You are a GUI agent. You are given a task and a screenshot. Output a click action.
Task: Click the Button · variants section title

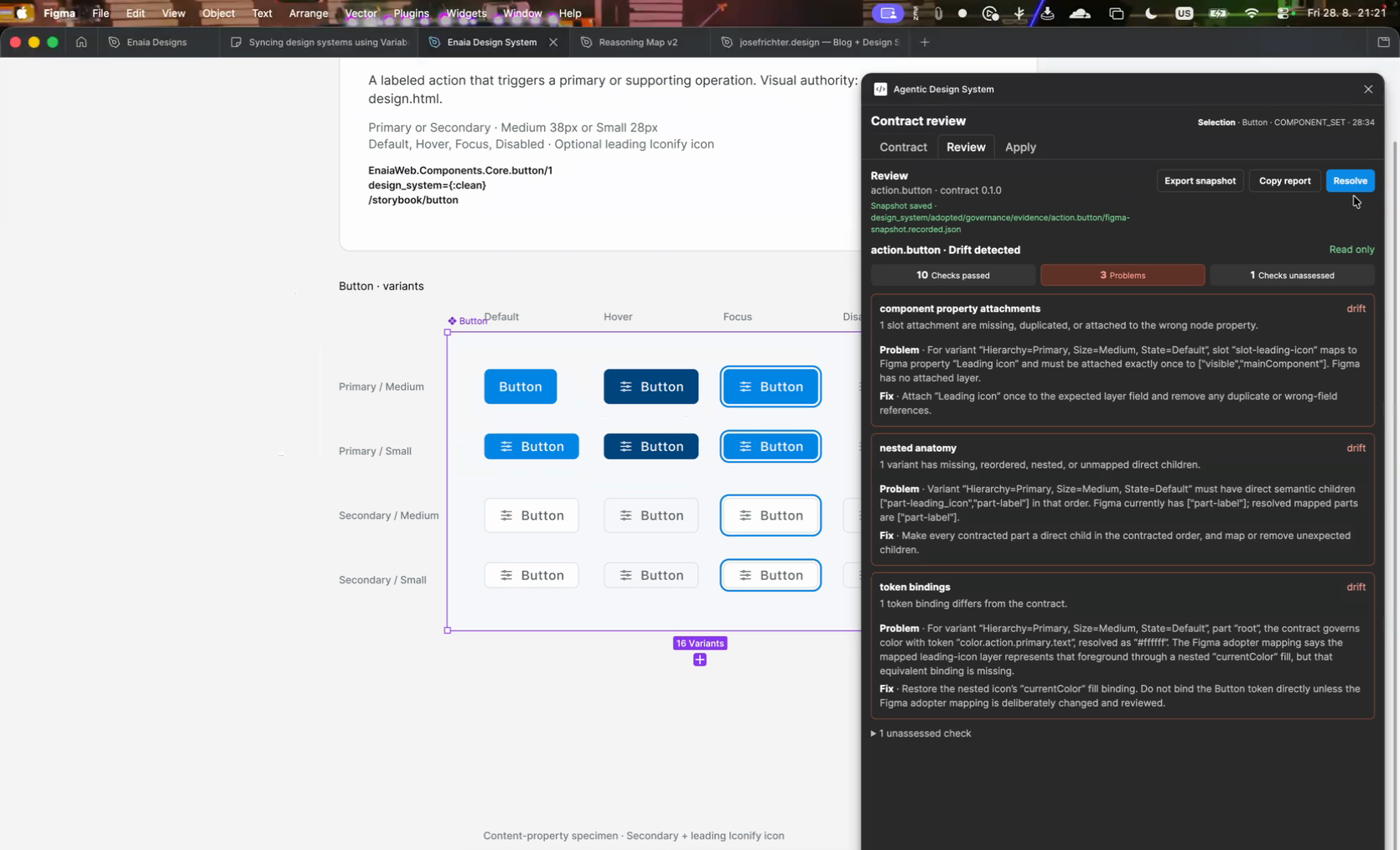click(x=381, y=286)
